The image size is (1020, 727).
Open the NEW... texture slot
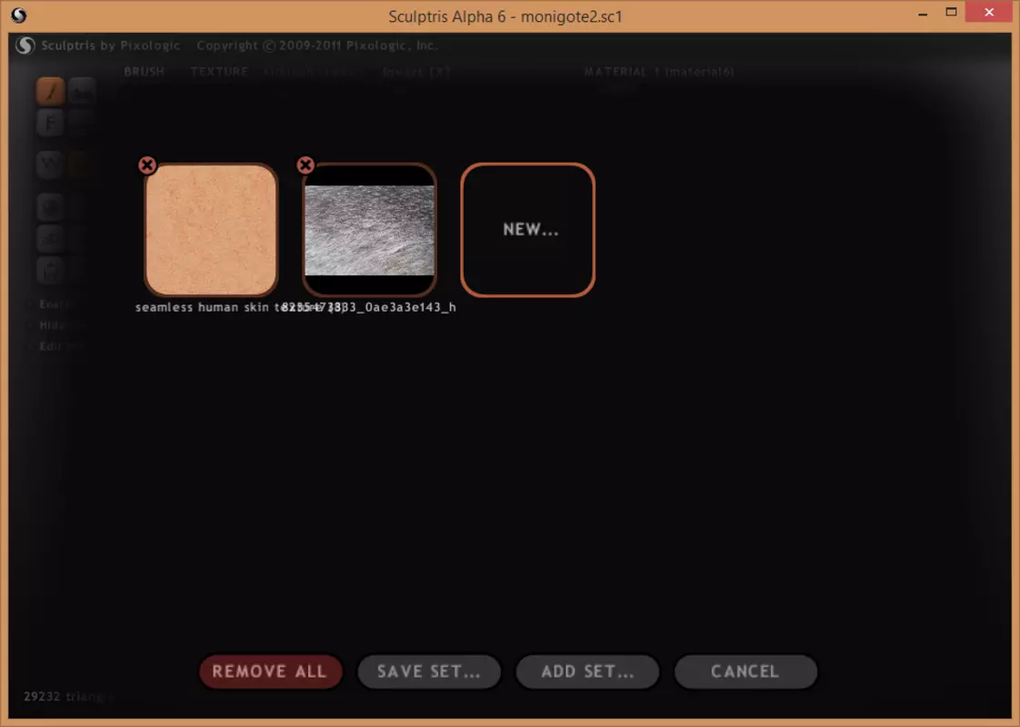tap(528, 228)
